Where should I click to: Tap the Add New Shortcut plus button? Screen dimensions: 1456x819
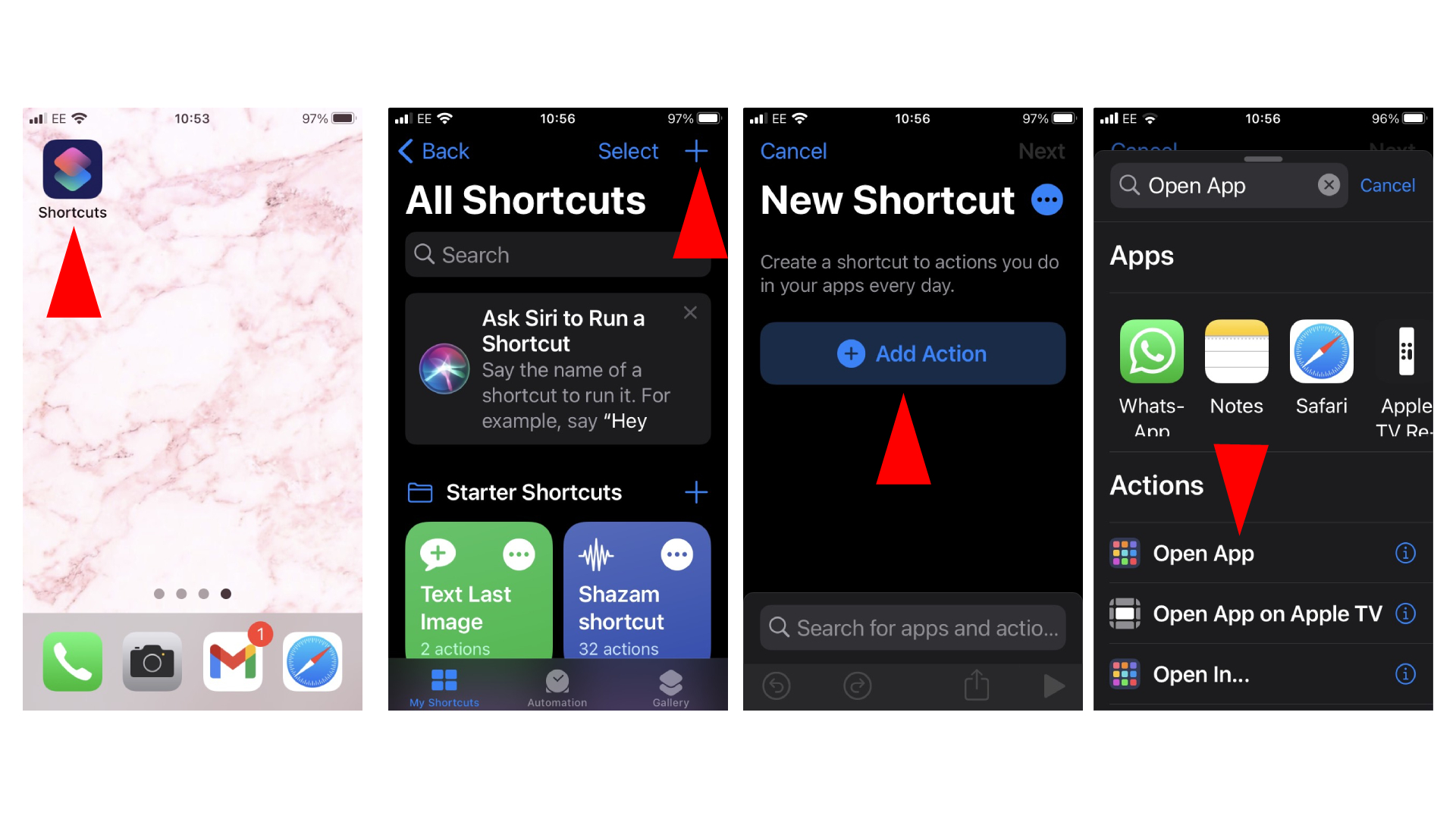click(x=699, y=152)
